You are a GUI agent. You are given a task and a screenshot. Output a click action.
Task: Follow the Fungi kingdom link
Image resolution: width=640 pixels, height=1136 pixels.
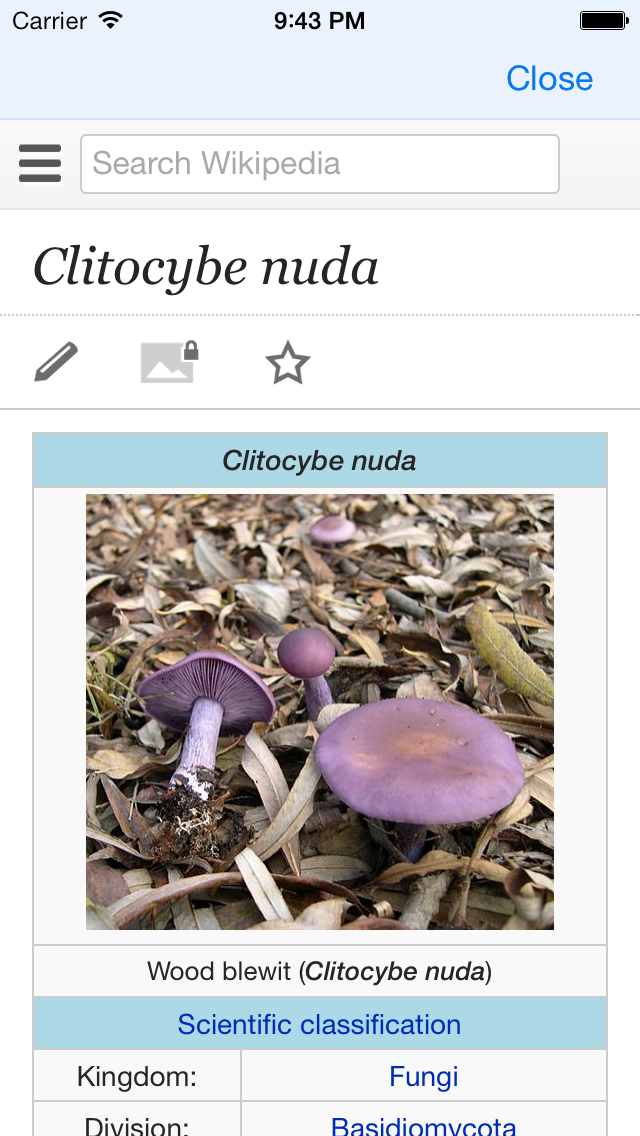point(424,1076)
